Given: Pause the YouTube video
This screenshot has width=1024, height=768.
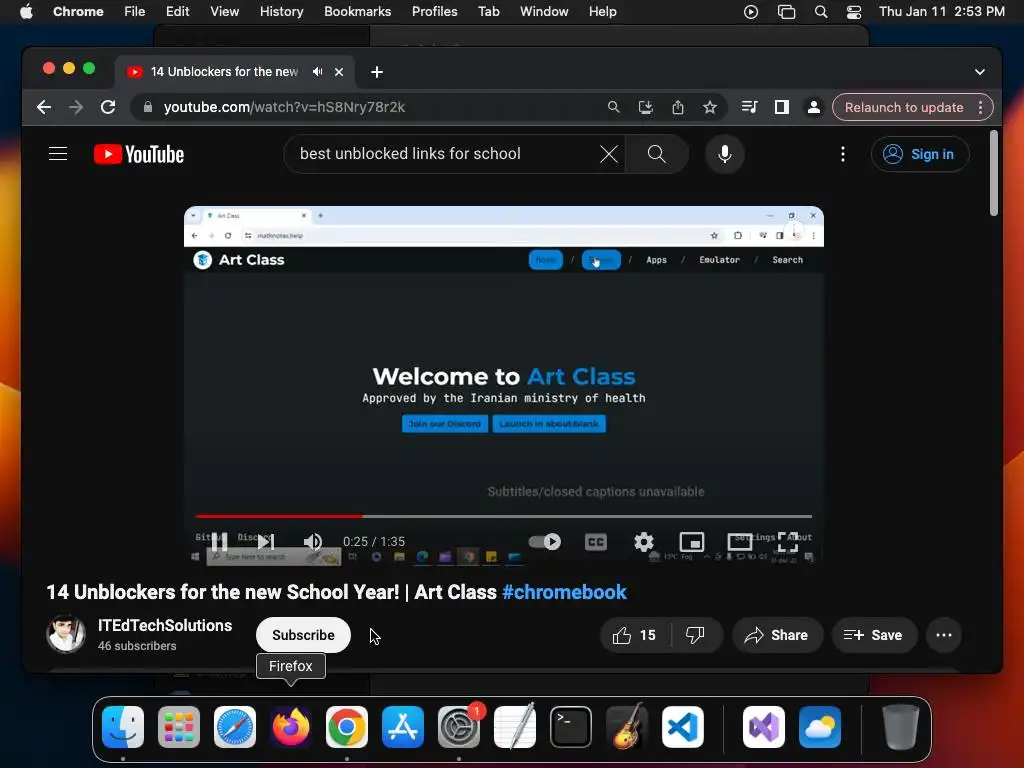Looking at the screenshot, I should point(219,541).
